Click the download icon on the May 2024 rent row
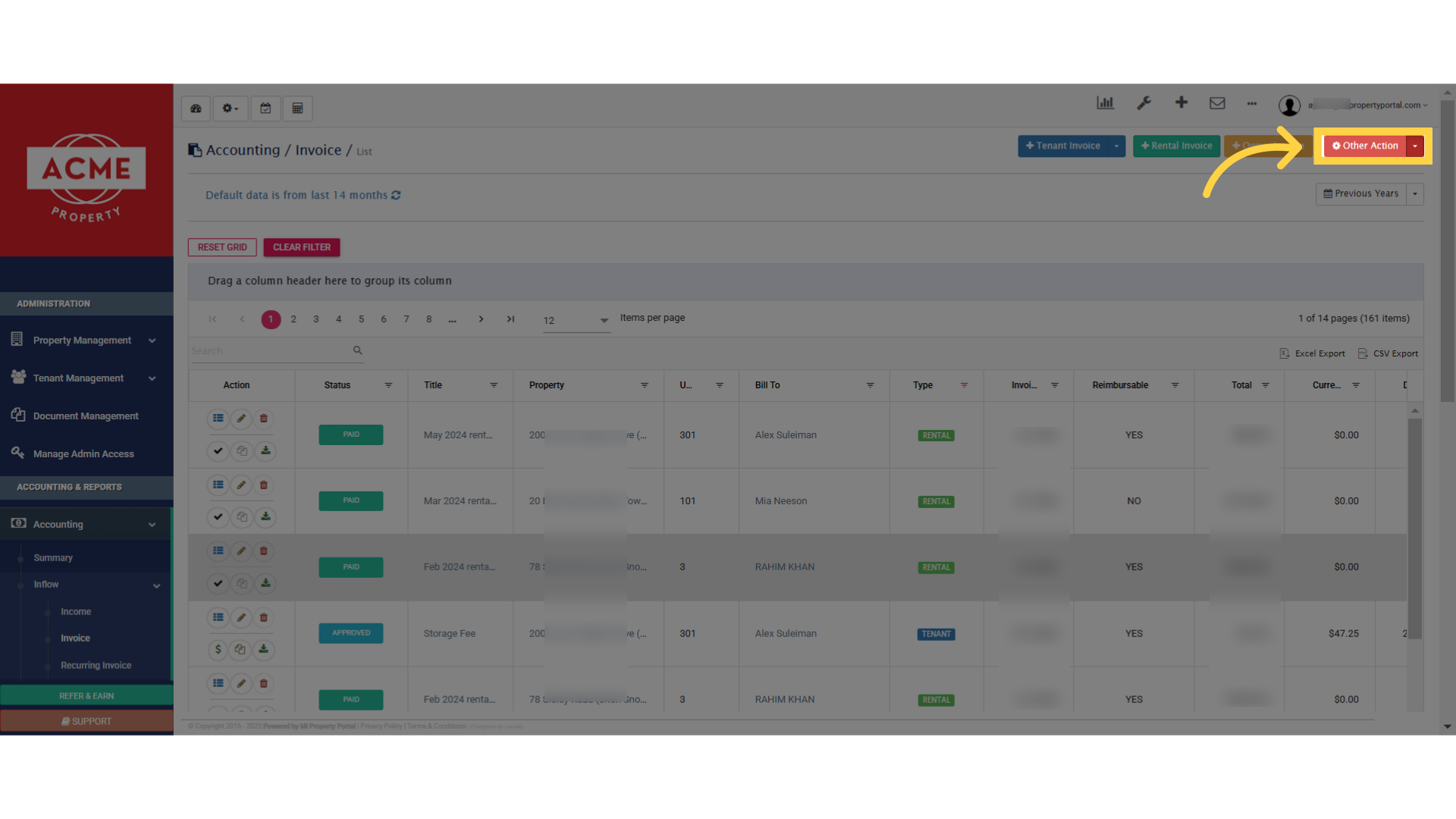Image resolution: width=1456 pixels, height=819 pixels. click(265, 450)
